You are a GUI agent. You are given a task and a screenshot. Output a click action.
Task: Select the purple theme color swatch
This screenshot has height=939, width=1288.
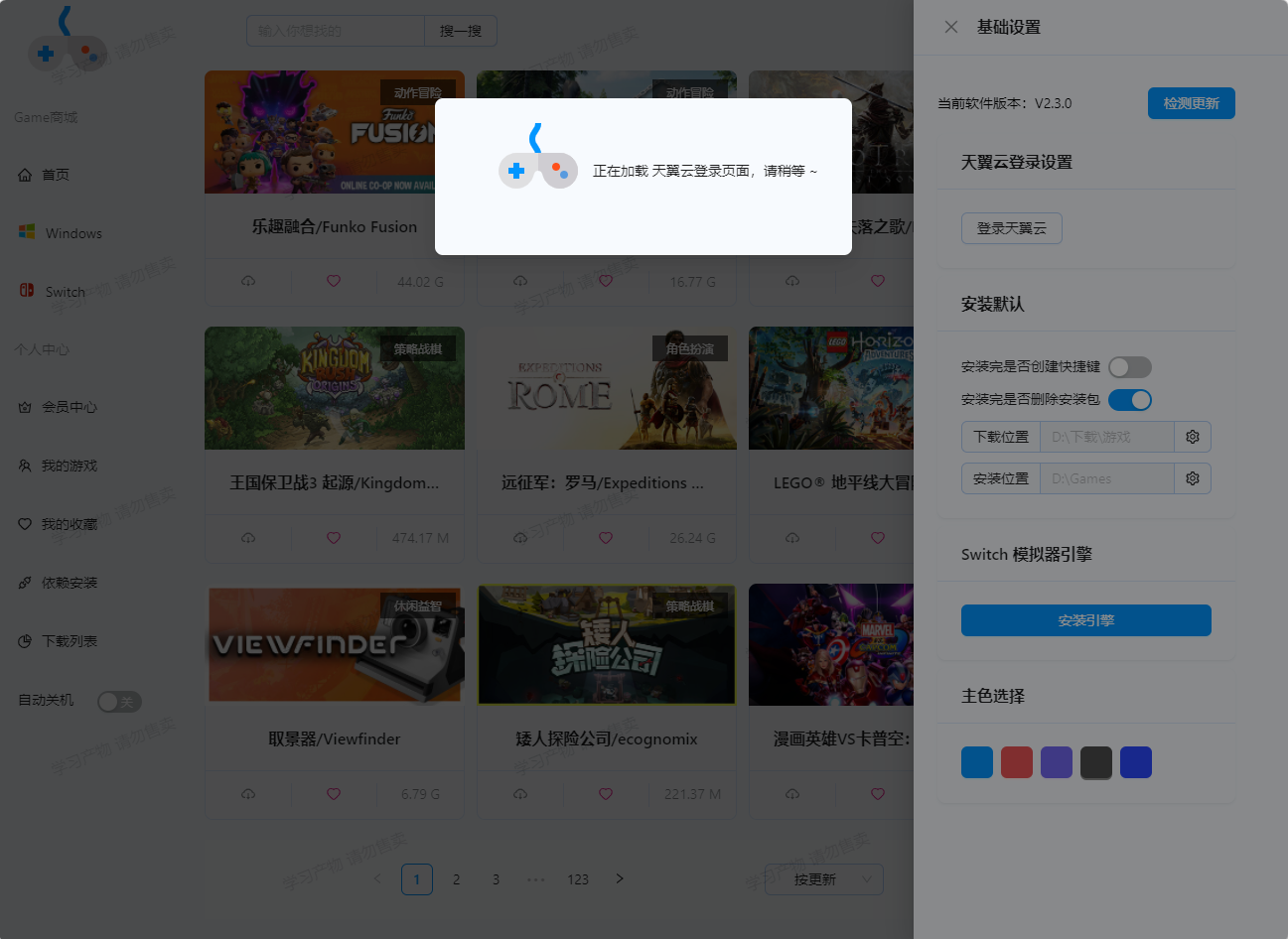pos(1057,762)
